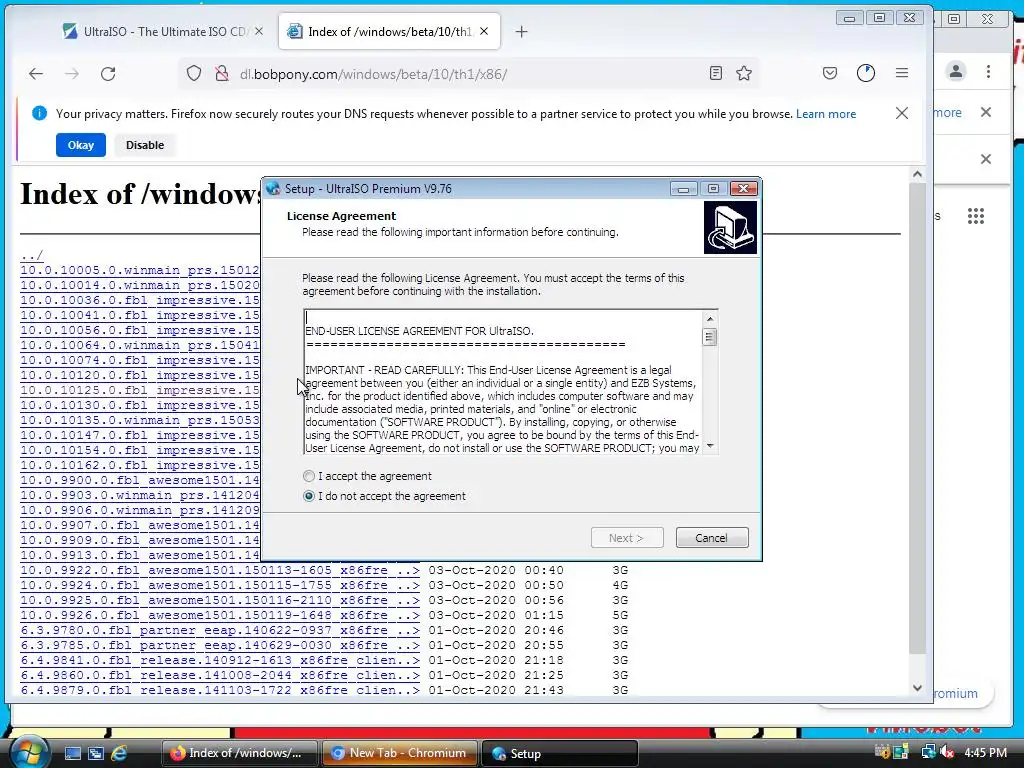Go back with Firefox back arrow
Screen dimensions: 1024x768
pos(36,74)
